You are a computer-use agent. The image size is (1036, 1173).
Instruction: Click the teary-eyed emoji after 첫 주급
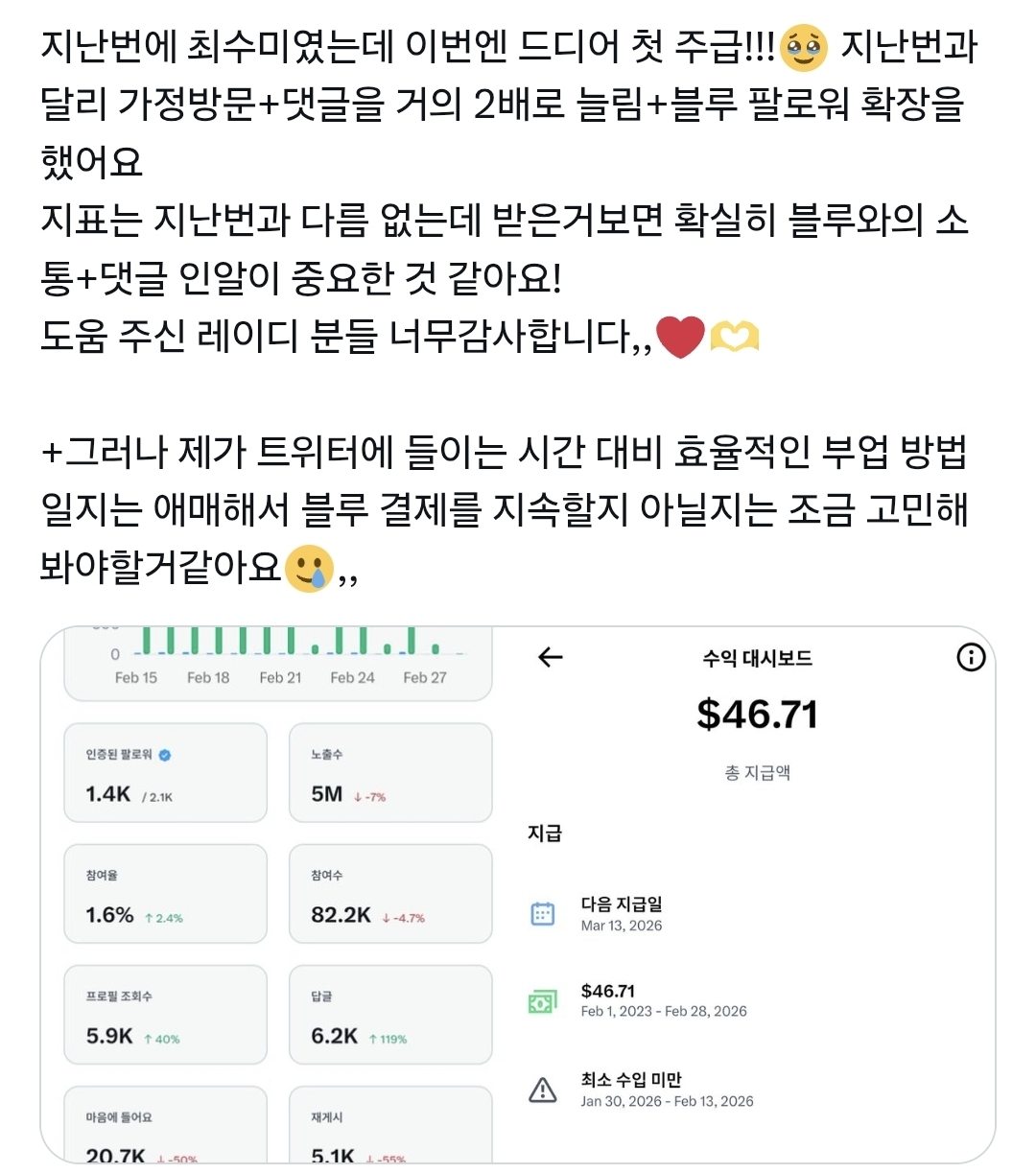[804, 48]
